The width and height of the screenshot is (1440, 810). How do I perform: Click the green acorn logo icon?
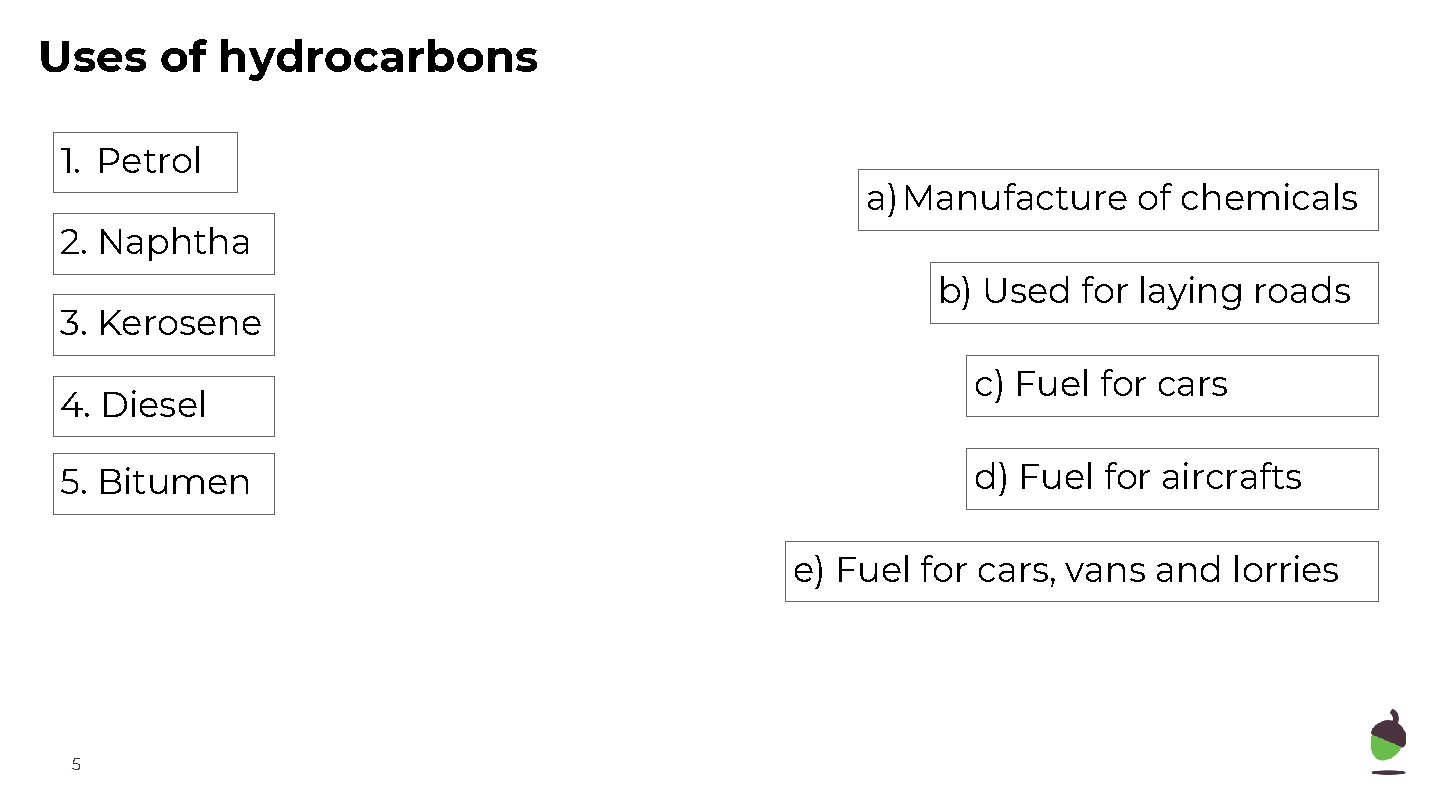(x=1387, y=741)
